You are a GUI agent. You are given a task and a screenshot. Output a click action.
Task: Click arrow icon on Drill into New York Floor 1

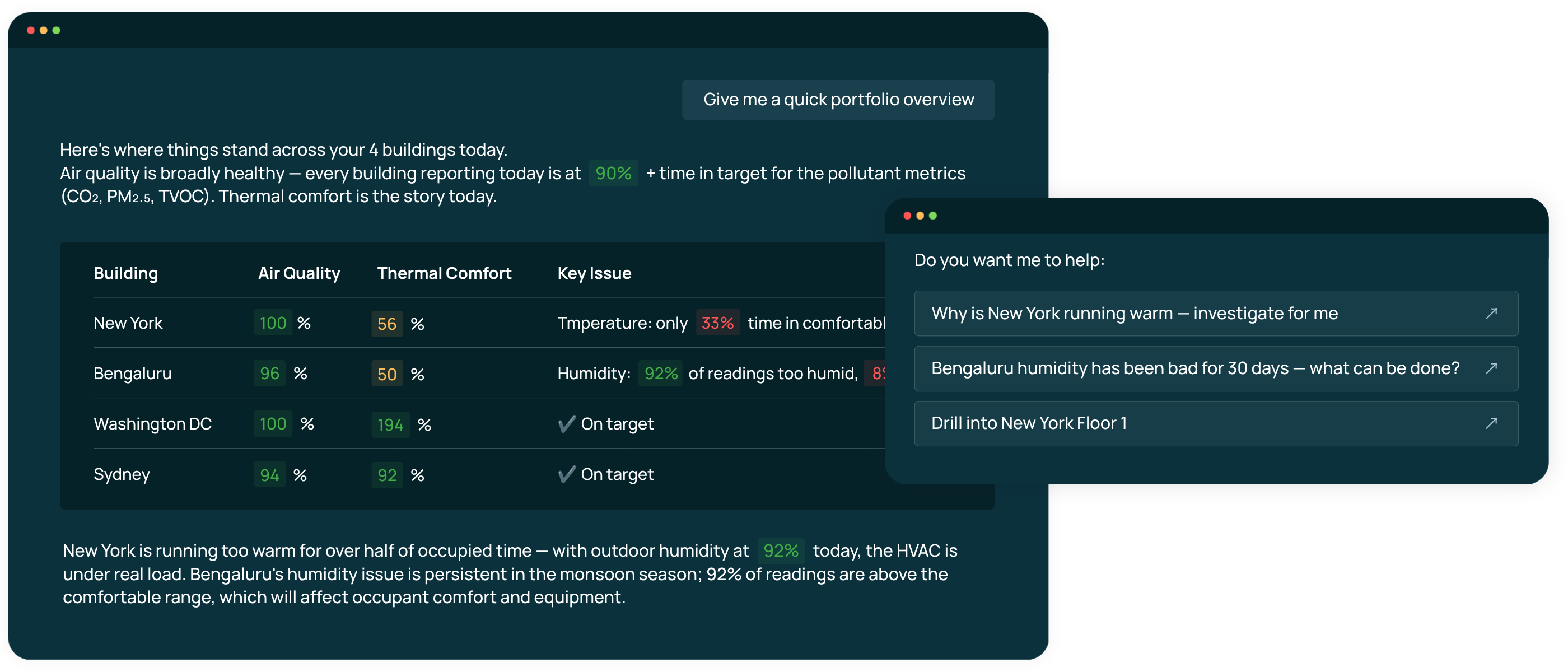coord(1491,423)
